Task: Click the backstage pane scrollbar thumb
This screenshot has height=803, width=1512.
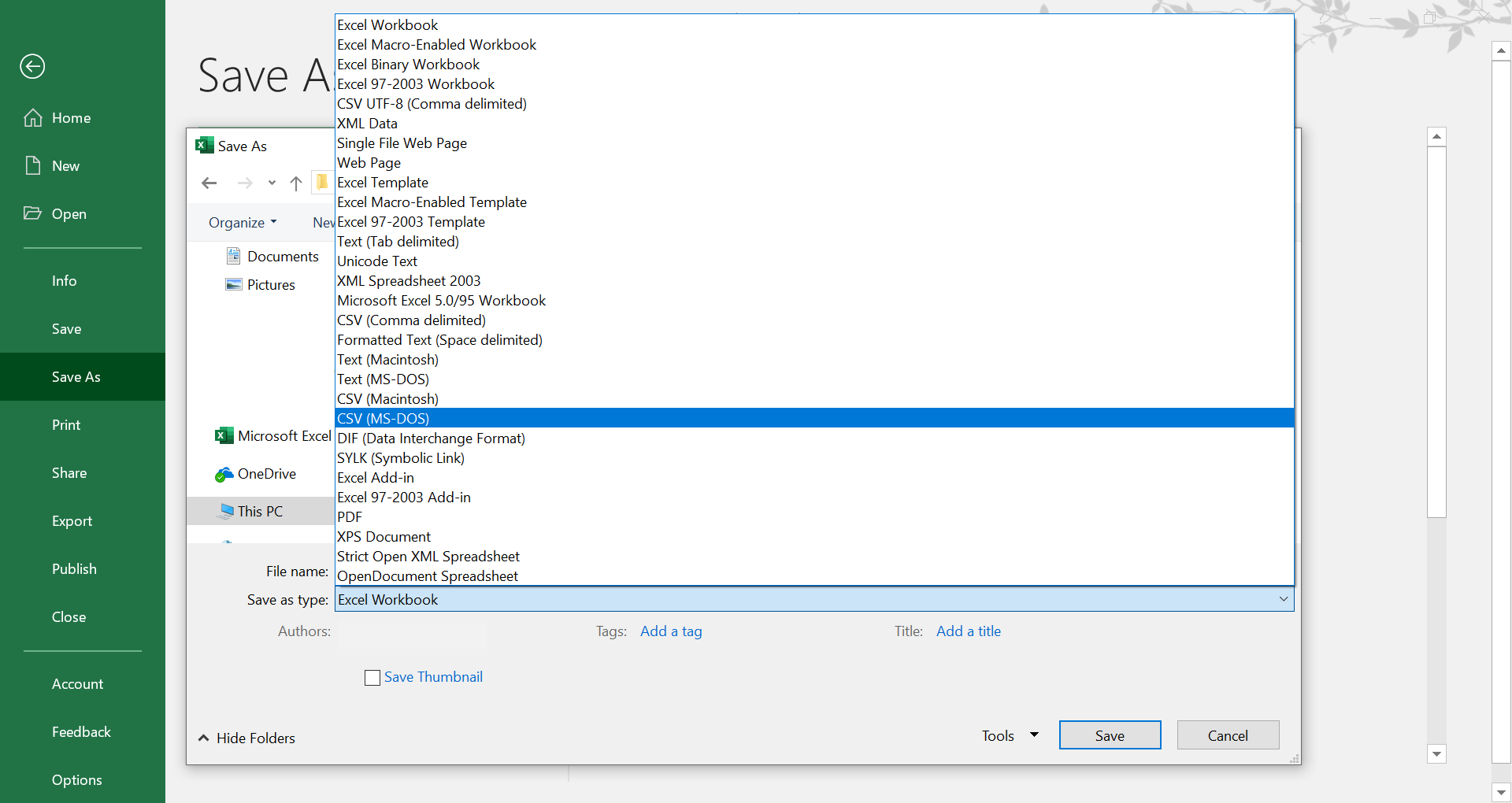Action: tap(1436, 331)
